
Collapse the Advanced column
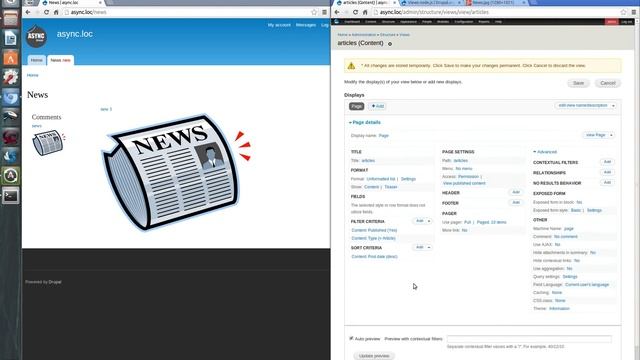[545, 152]
